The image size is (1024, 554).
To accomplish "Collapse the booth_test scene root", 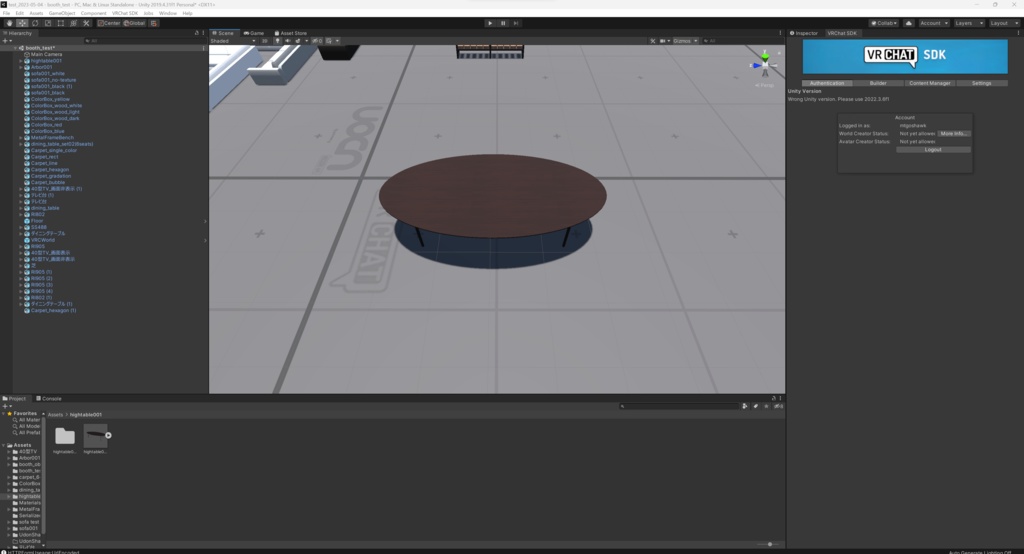I will (x=15, y=48).
